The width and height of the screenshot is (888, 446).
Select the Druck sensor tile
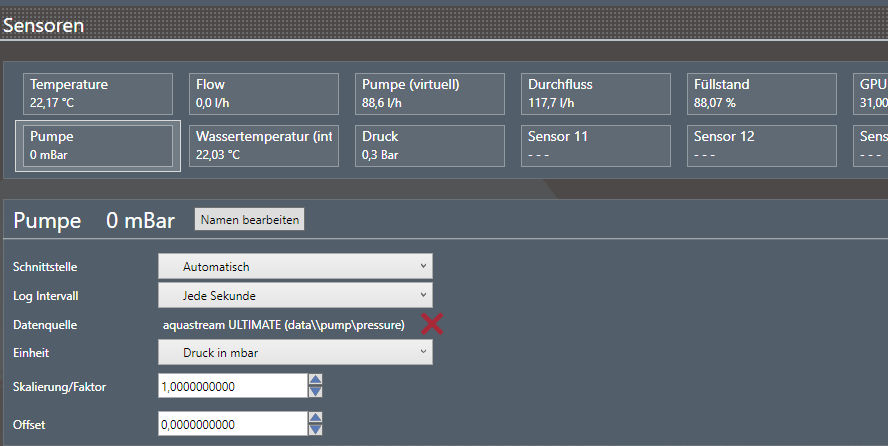click(x=430, y=145)
